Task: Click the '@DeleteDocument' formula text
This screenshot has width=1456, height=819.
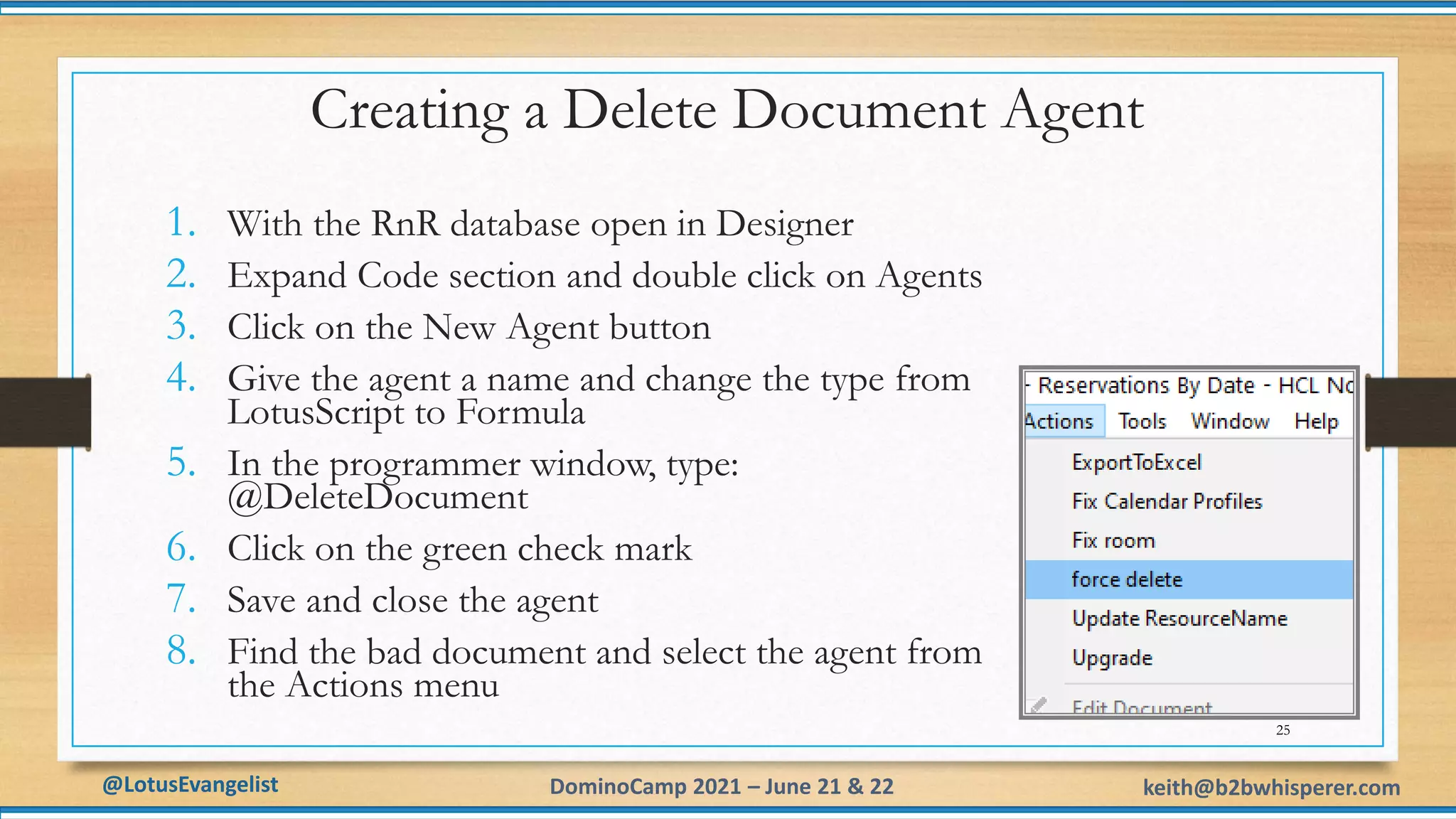Action: click(x=378, y=498)
